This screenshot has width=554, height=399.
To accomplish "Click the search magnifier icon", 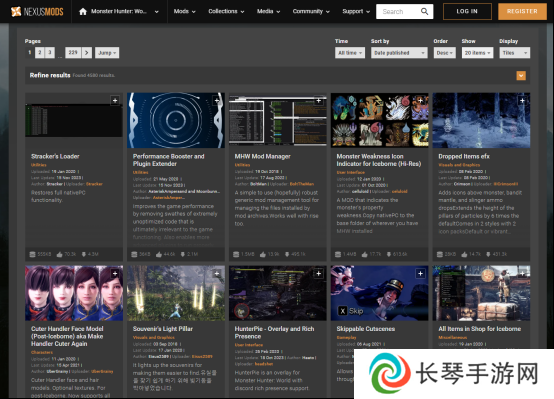I will 424,11.
